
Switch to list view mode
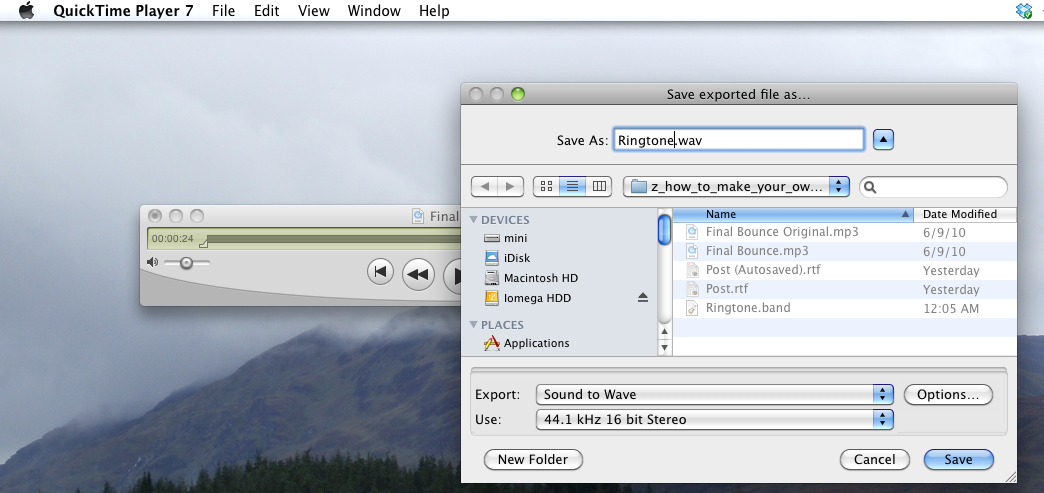pos(573,186)
